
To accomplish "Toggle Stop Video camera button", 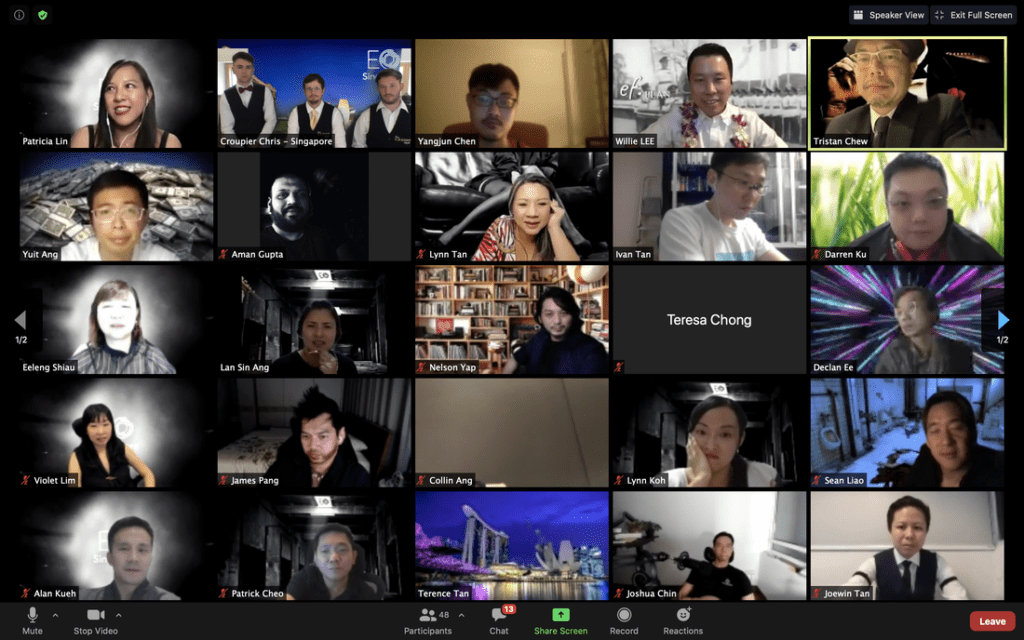I will pos(96,619).
